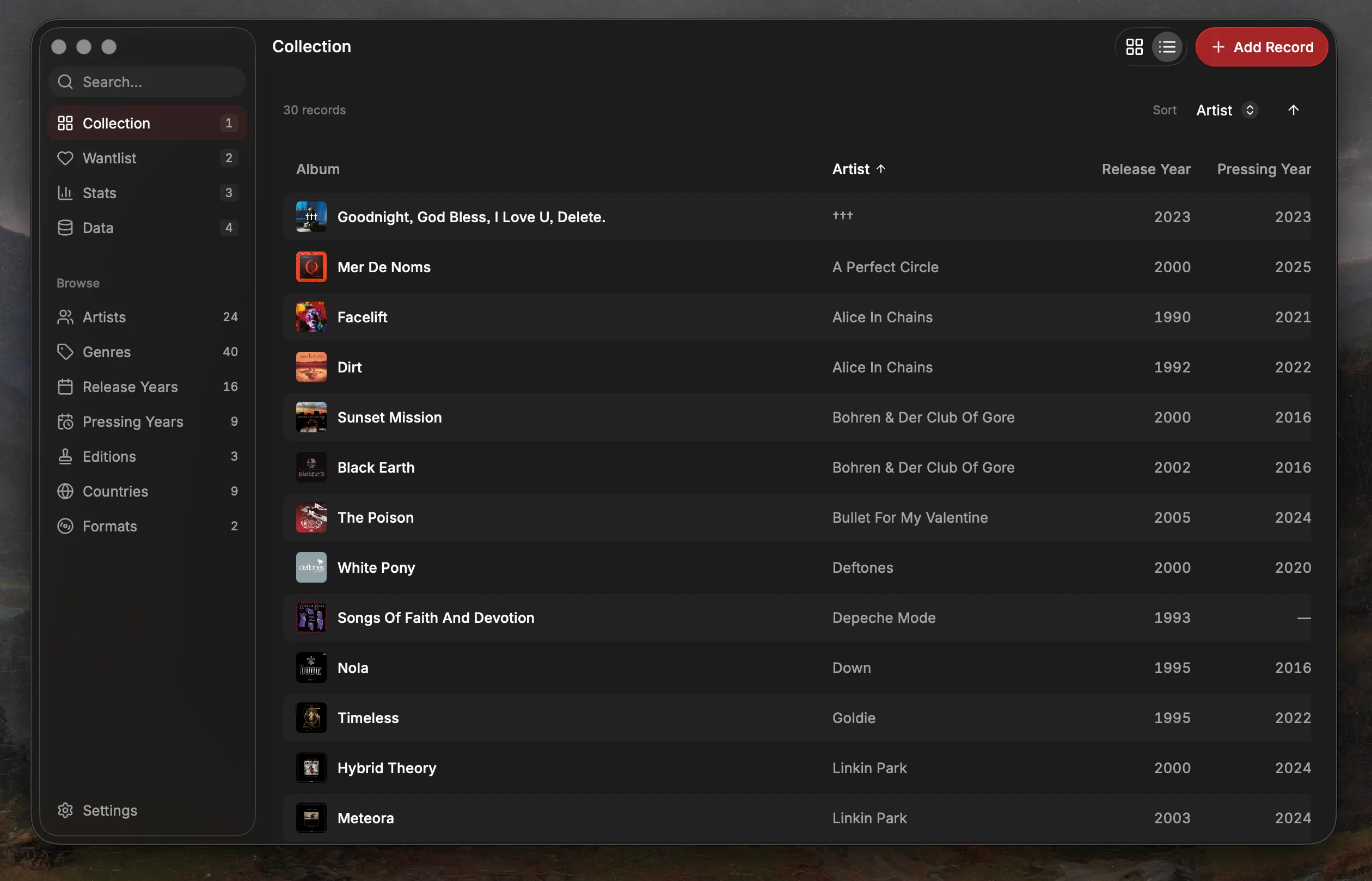
Task: Click 'Goldie' artist cell
Action: pyautogui.click(x=854, y=718)
